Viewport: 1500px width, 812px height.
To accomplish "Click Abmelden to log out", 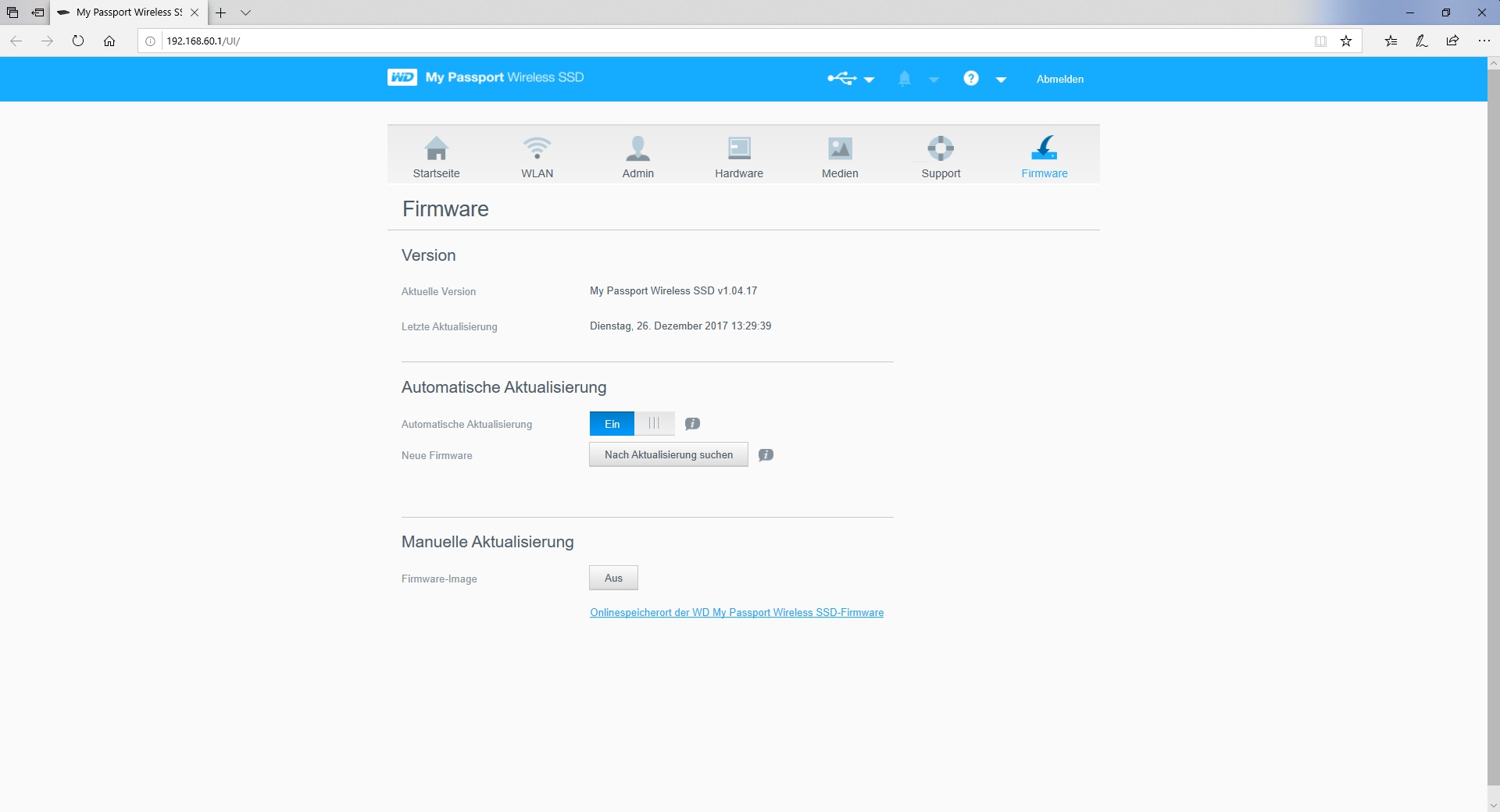I will (1060, 79).
